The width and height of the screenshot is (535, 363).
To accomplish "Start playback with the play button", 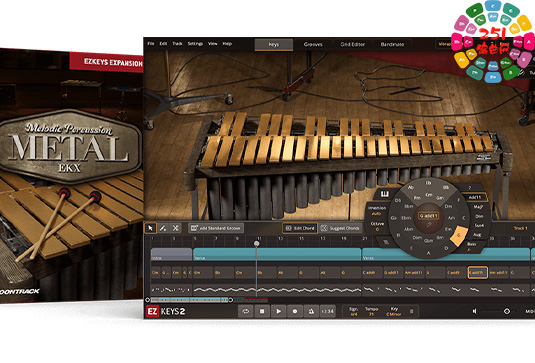I will 278,311.
